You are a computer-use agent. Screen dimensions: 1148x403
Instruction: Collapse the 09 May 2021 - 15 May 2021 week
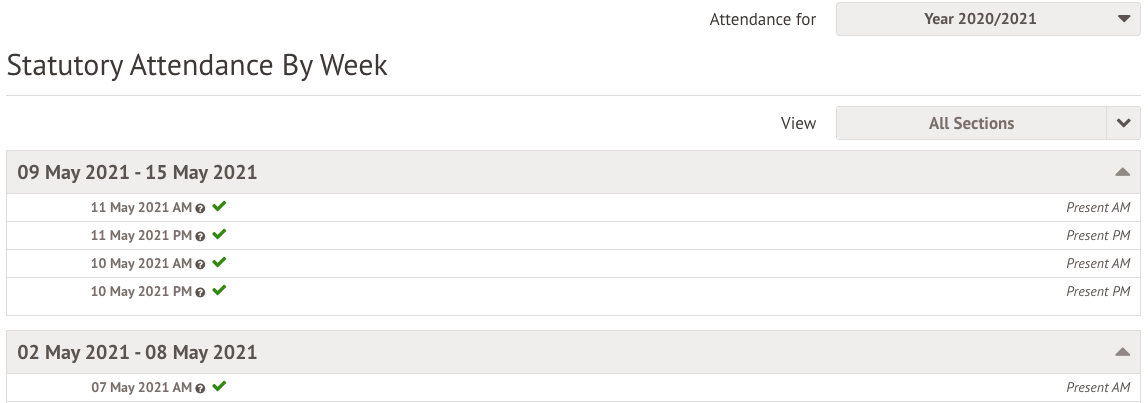click(1122, 172)
